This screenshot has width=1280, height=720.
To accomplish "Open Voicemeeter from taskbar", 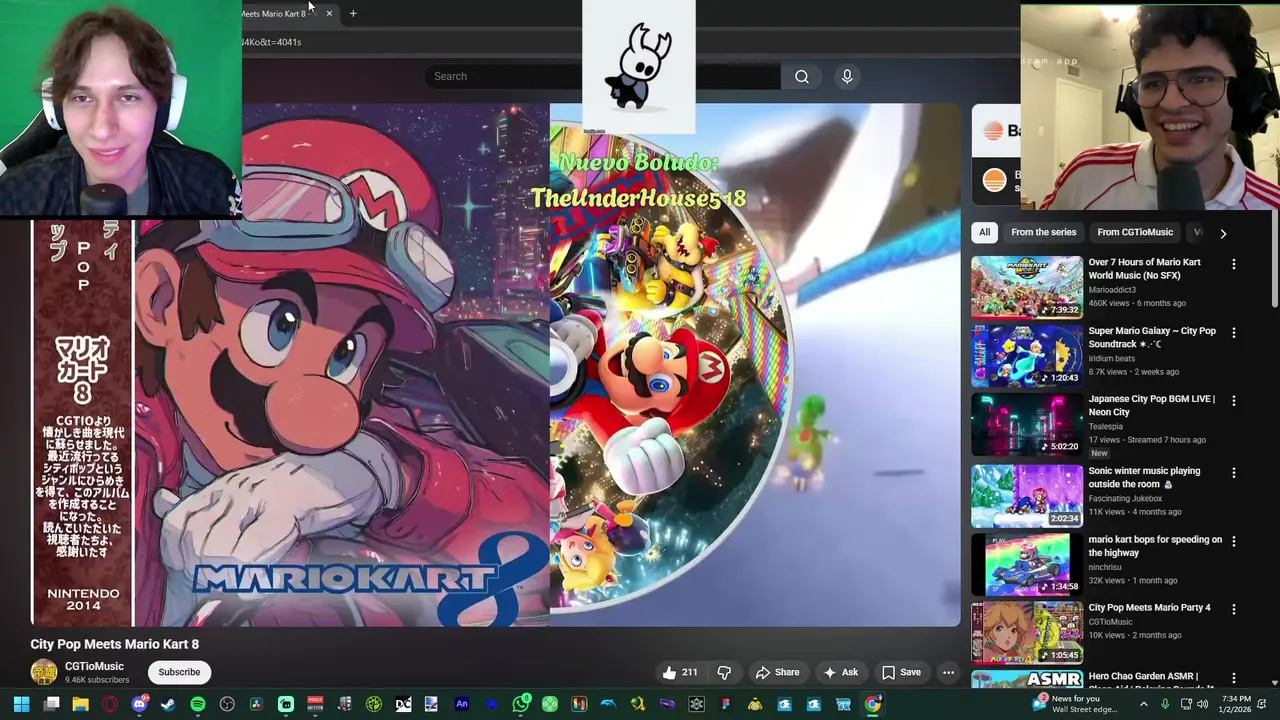I will 315,704.
